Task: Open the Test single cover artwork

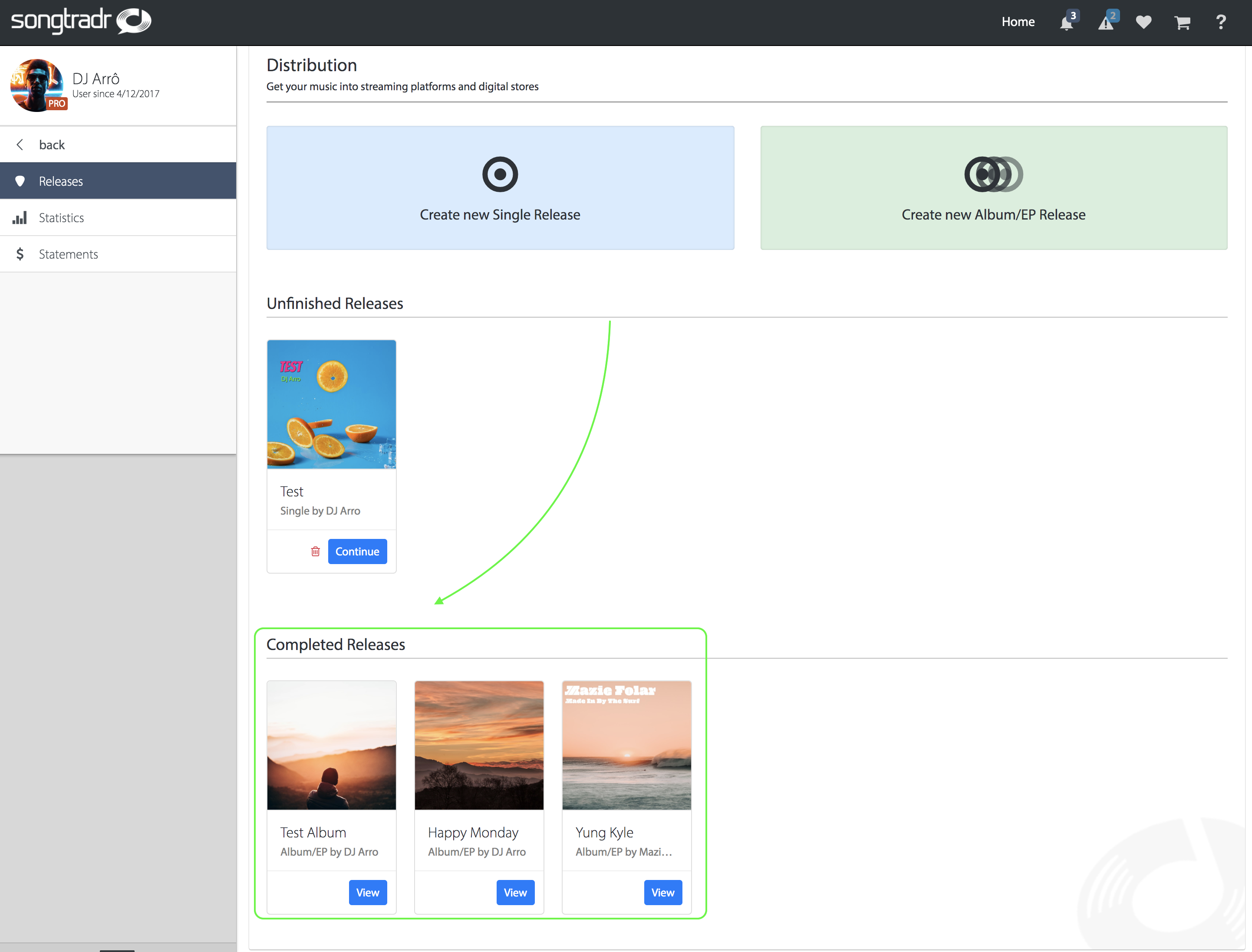Action: click(x=332, y=404)
